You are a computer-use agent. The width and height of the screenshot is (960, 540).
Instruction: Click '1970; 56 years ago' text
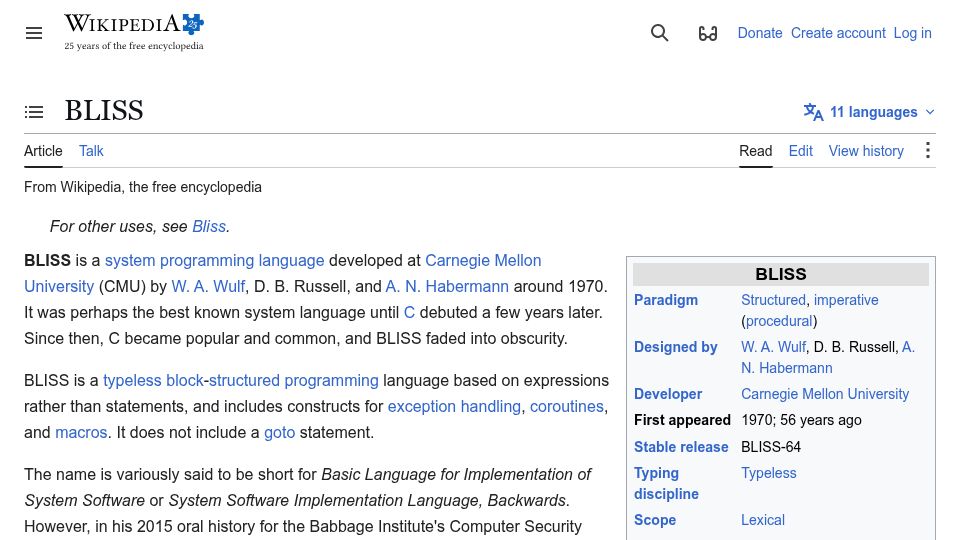click(801, 420)
